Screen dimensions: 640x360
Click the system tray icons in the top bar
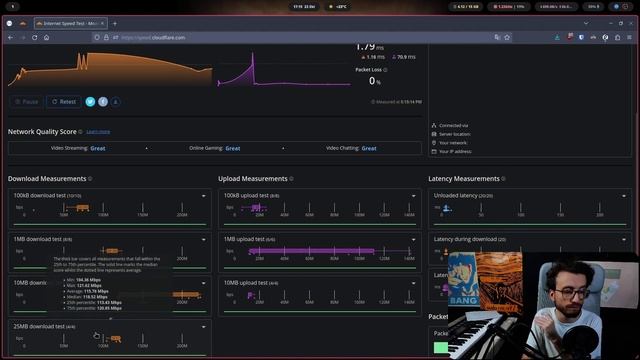pyautogui.click(x=620, y=7)
